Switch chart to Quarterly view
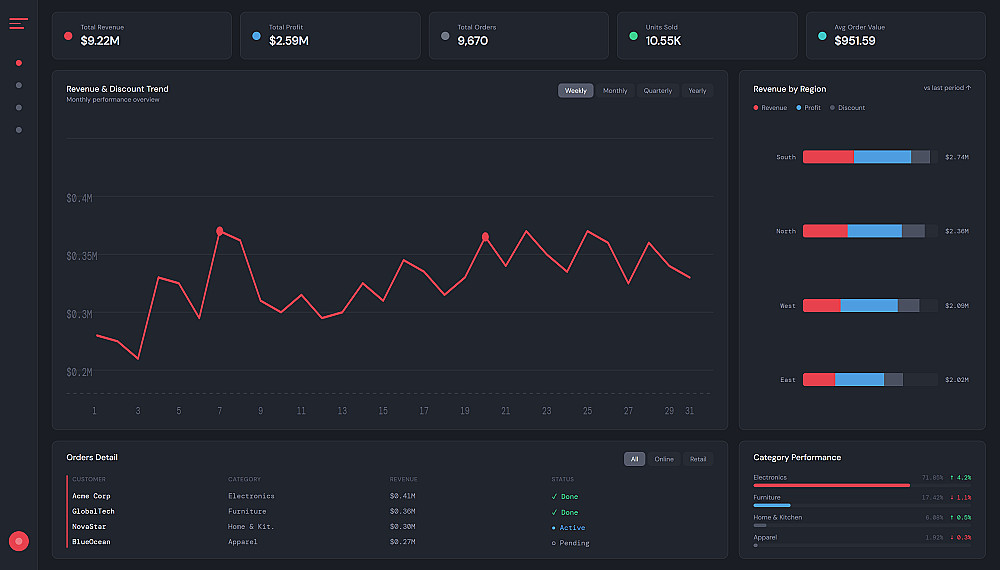Viewport: 1000px width, 570px height. click(658, 91)
